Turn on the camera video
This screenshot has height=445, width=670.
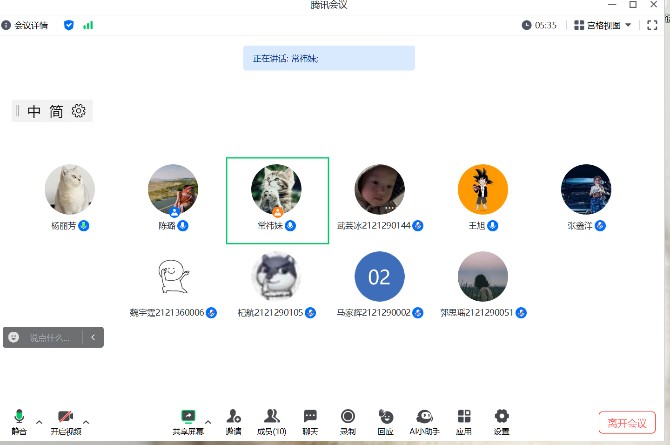coord(65,419)
